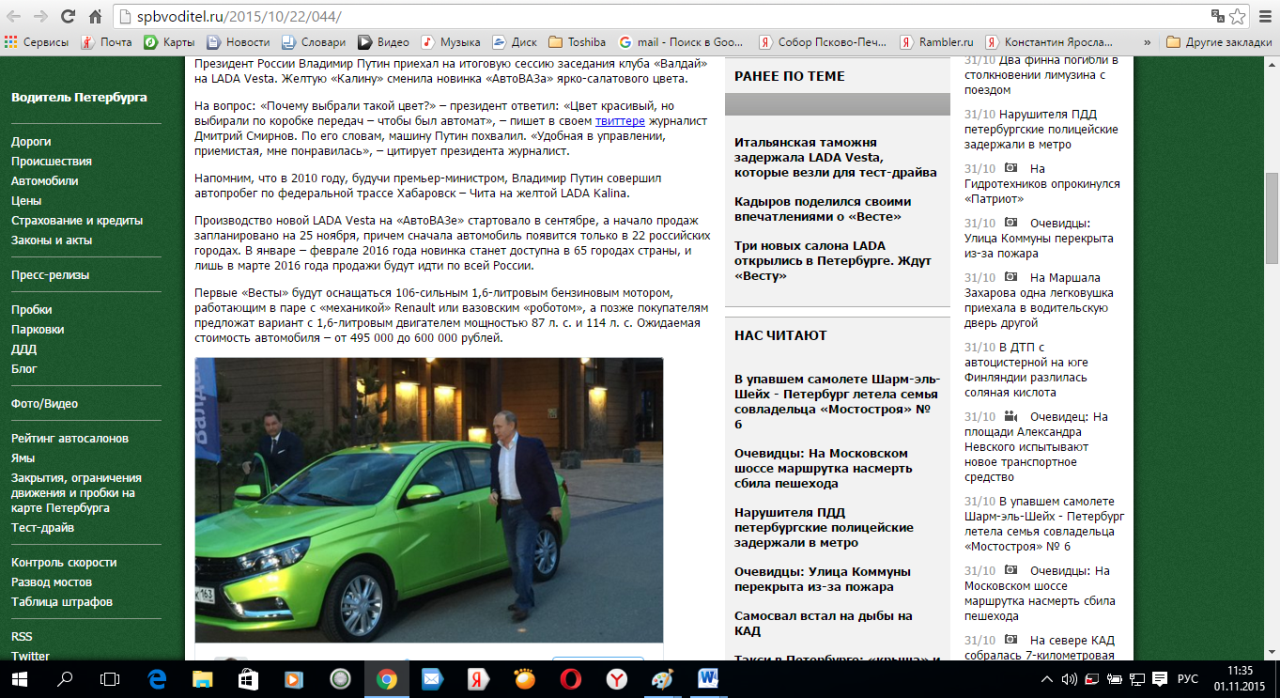The width and height of the screenshot is (1280, 698).
Task: Open the Пресс-релизы section
Action: point(50,275)
